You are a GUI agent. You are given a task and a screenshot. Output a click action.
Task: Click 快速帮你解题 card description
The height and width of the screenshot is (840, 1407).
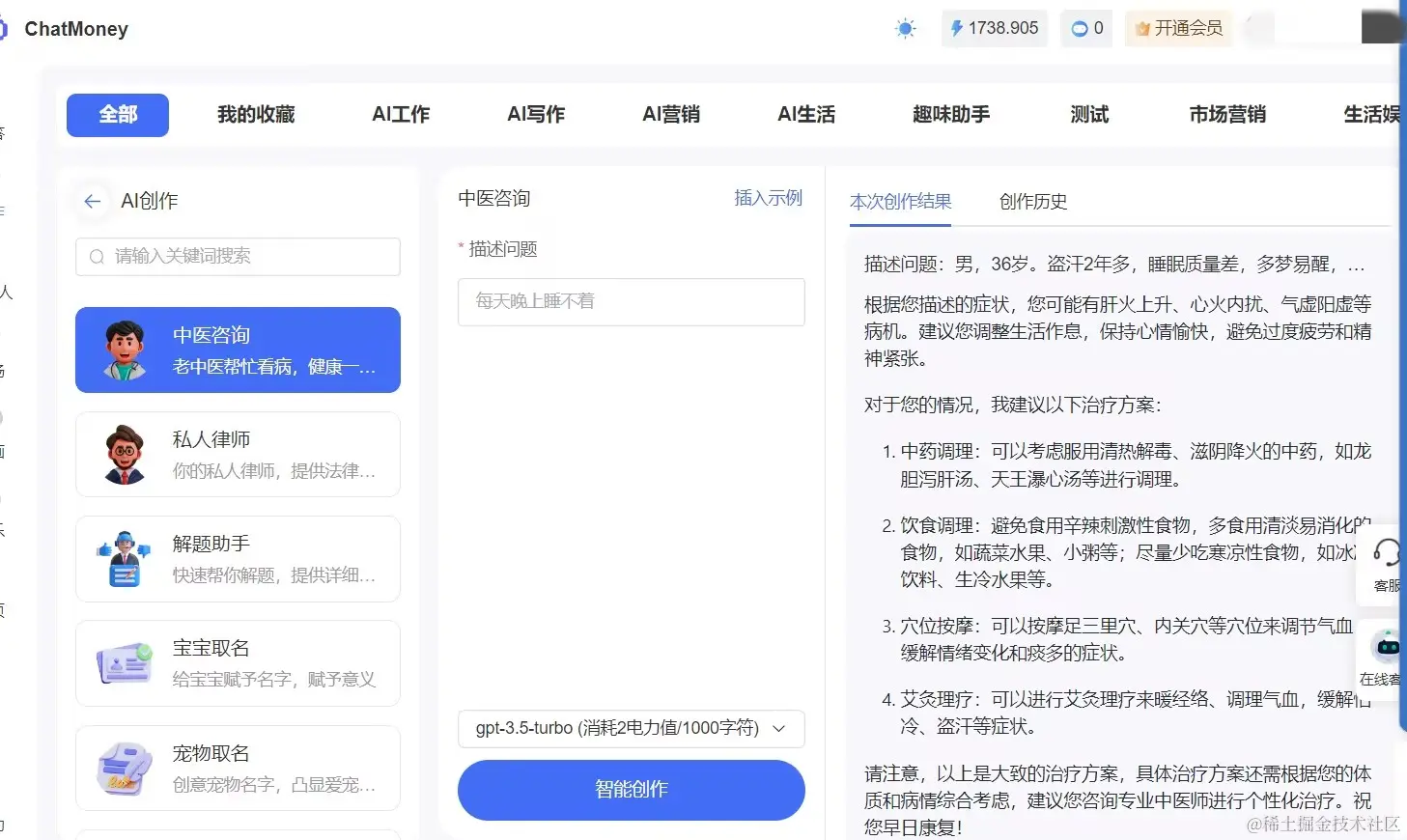(274, 575)
